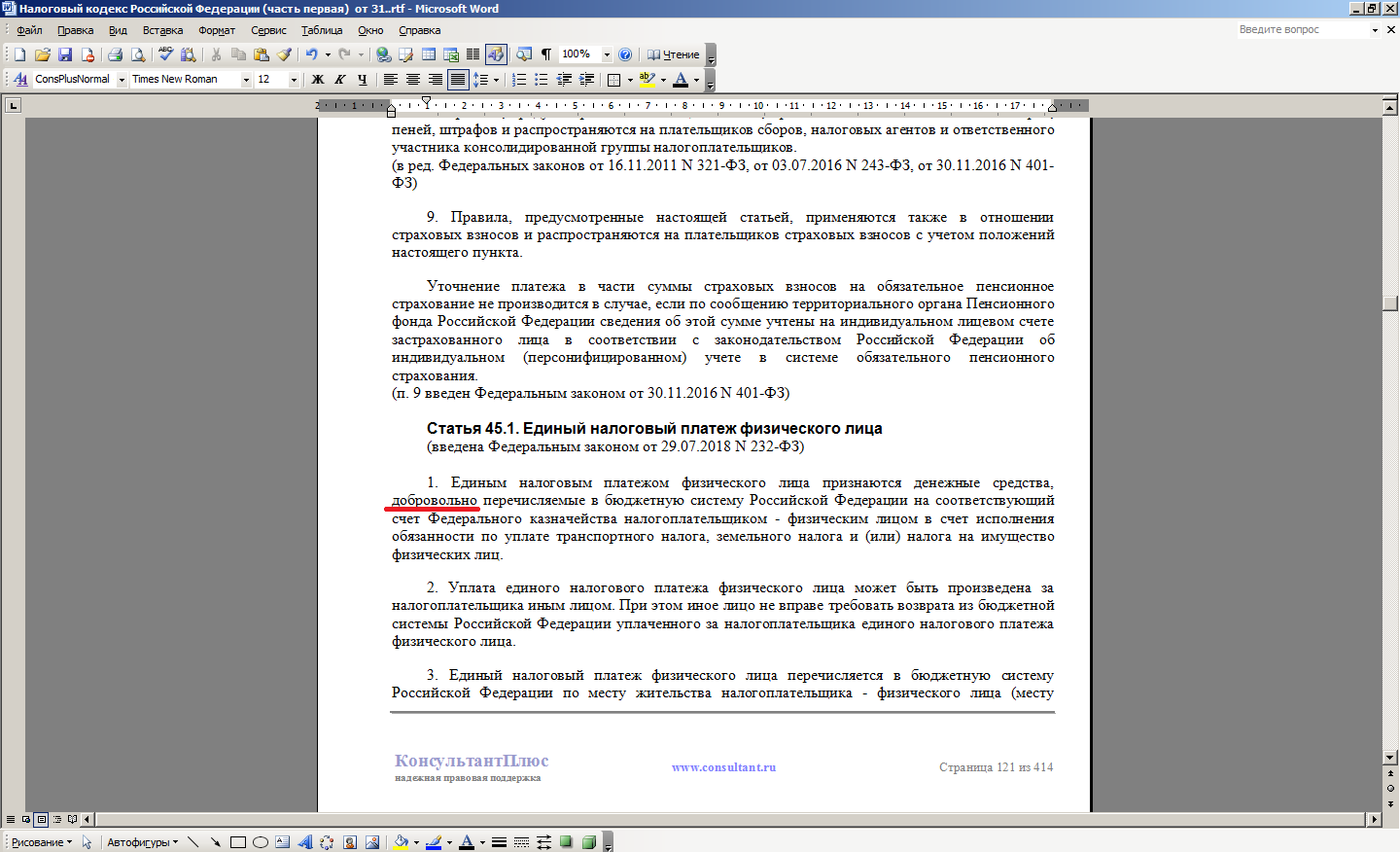Open the ConsPlusNormal style dropdown
The height and width of the screenshot is (852, 1400).
pyautogui.click(x=122, y=80)
